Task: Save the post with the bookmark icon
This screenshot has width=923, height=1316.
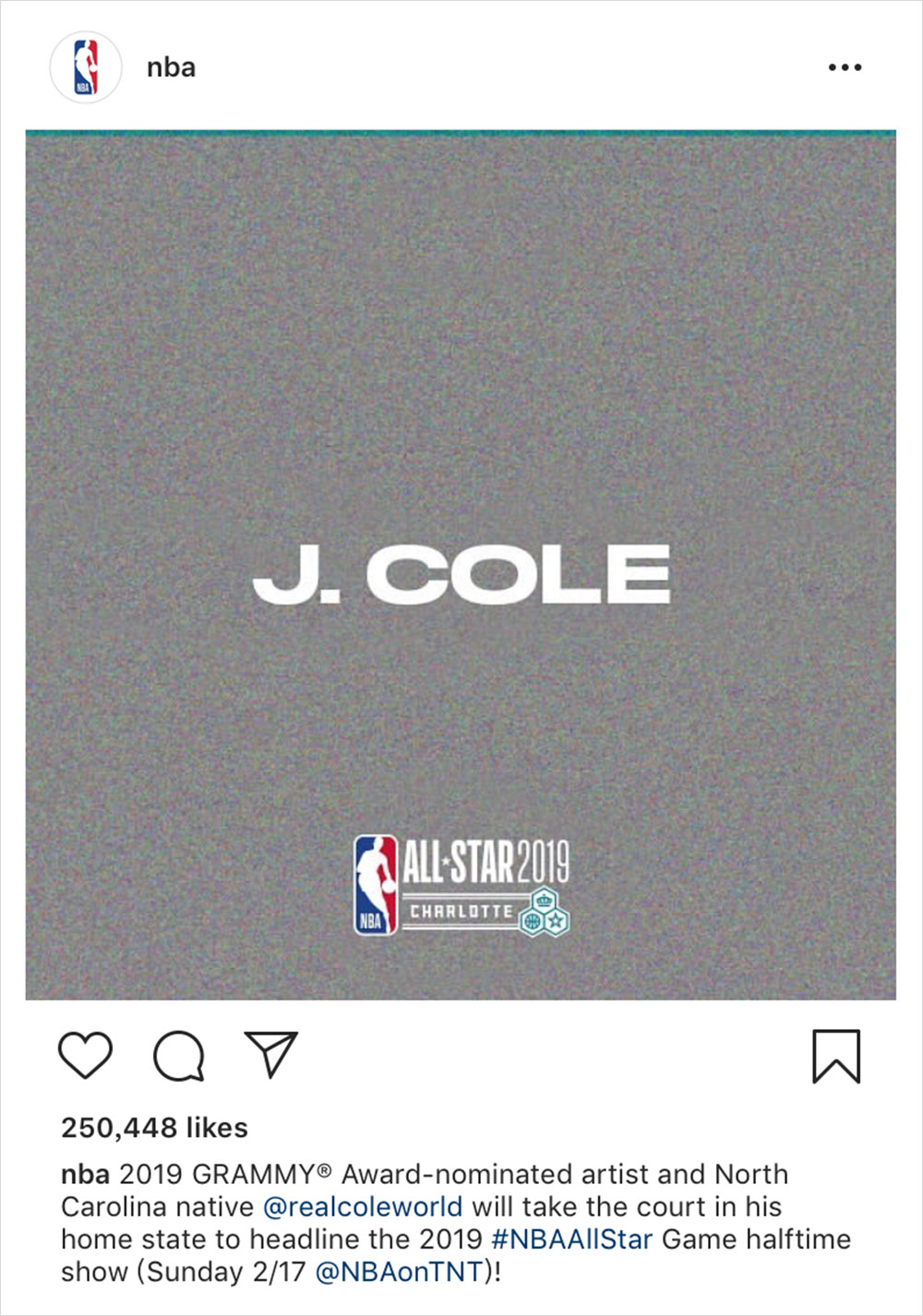Action: coord(836,1056)
